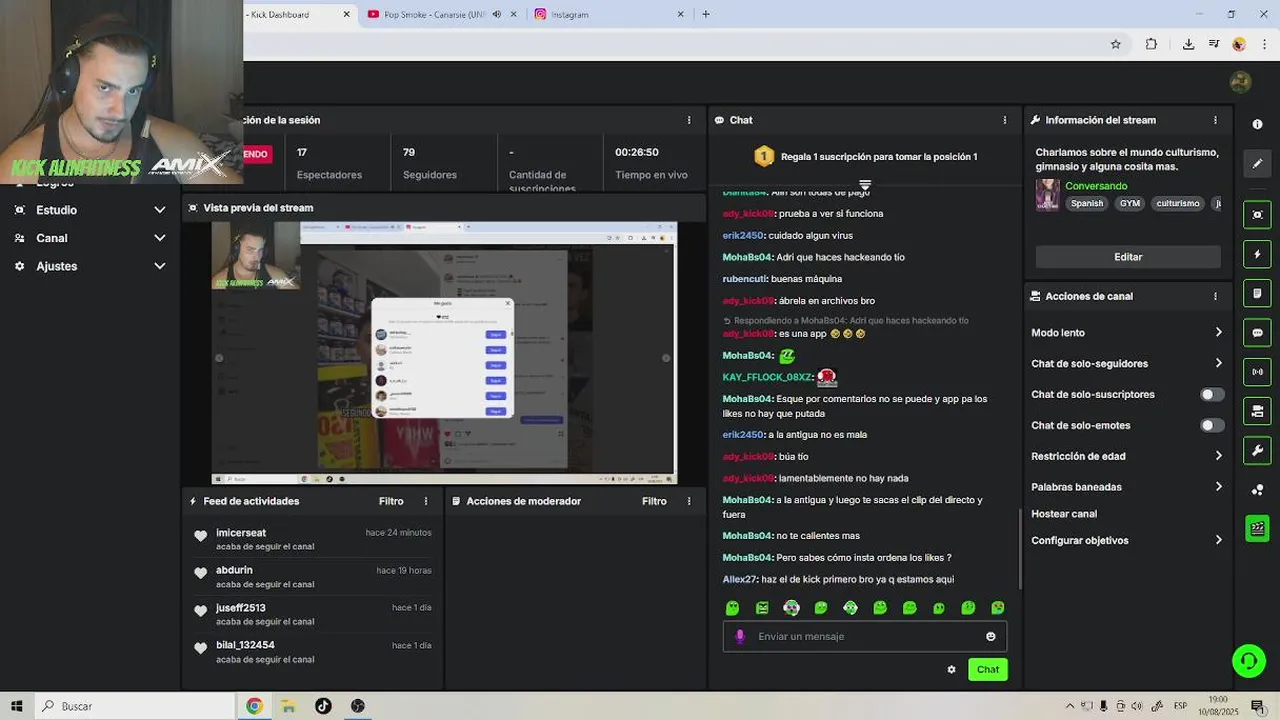Open File Explorer from the taskbar
The image size is (1280, 720).
288,706
